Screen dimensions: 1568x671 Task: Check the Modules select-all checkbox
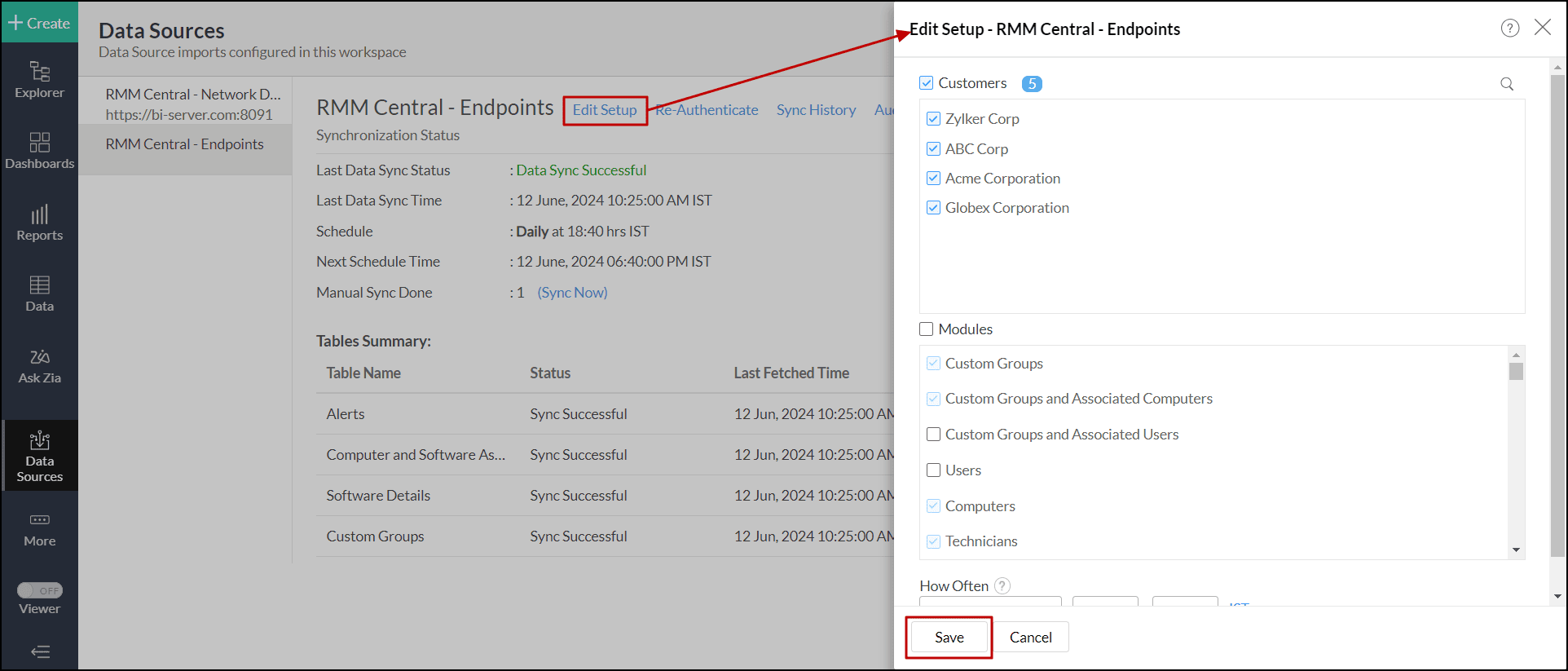coord(927,329)
